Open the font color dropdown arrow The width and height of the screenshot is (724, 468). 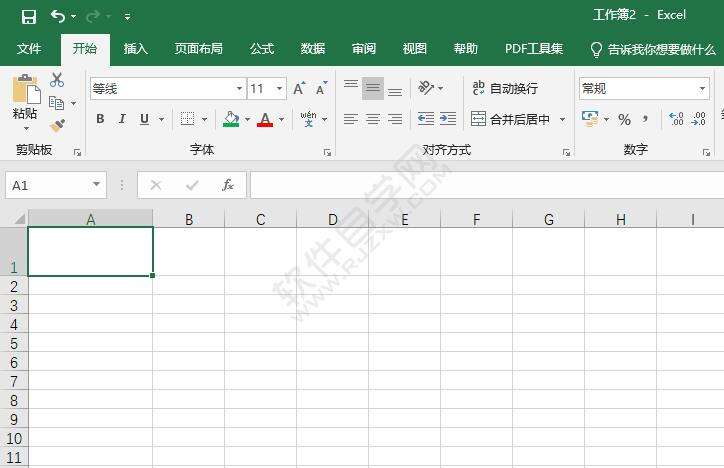point(281,120)
